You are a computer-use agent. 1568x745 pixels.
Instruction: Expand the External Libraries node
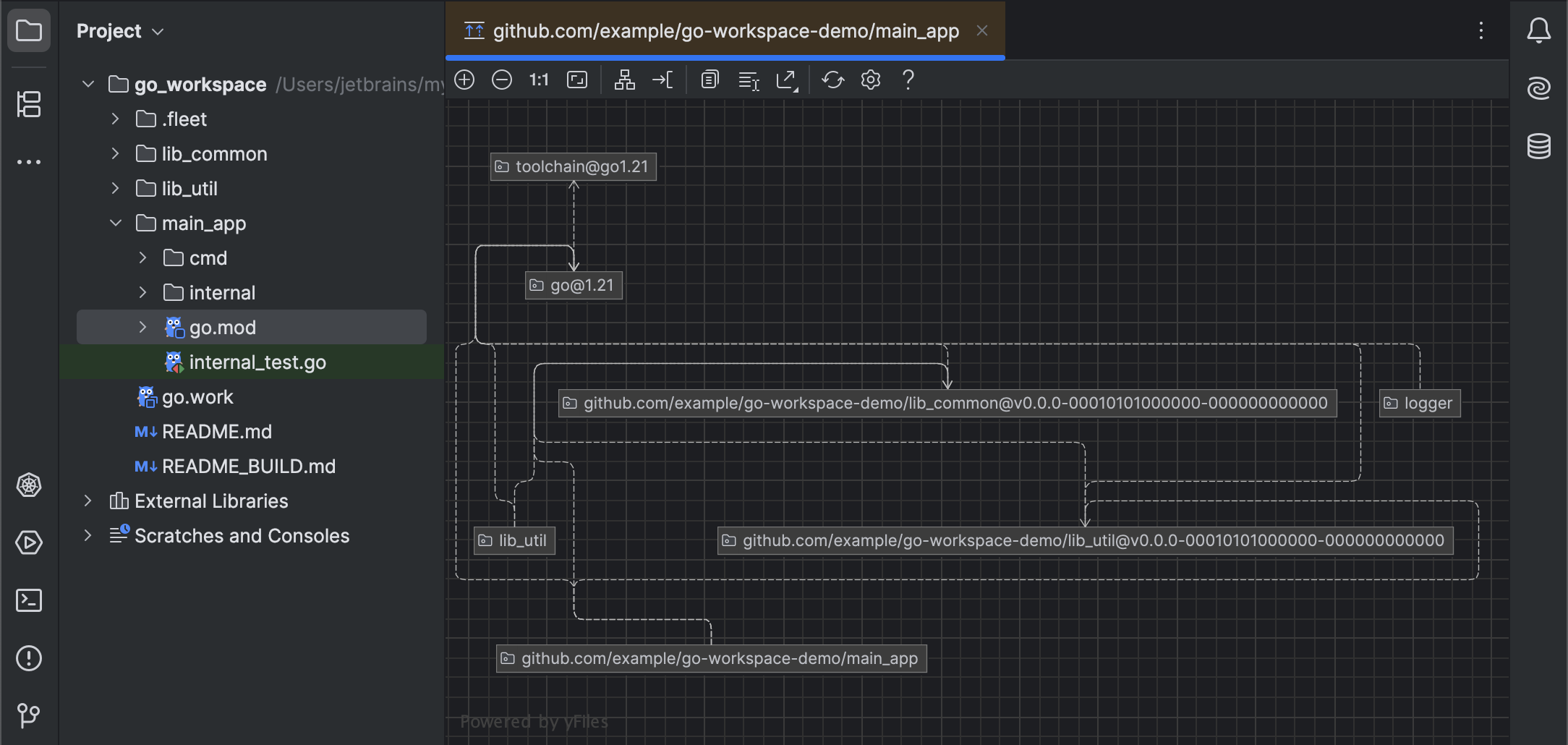(88, 501)
